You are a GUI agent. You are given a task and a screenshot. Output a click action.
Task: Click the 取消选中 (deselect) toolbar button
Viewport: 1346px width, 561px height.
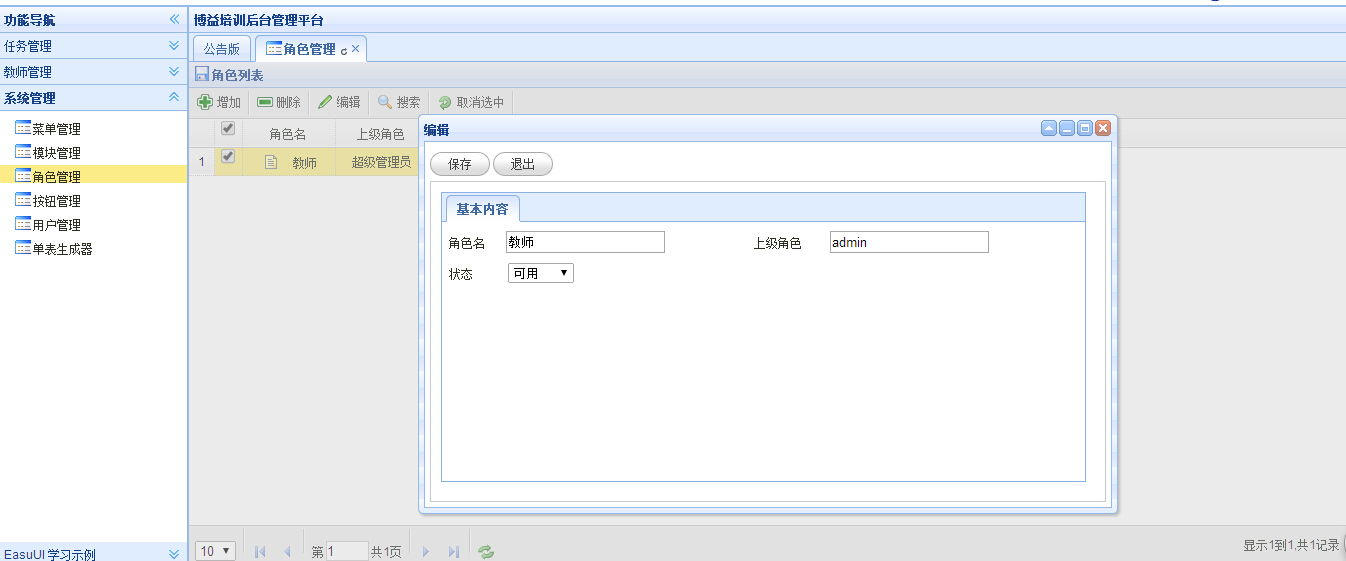click(471, 102)
